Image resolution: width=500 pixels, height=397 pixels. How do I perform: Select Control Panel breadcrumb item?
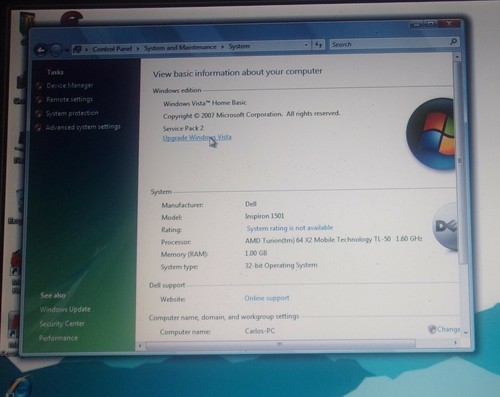pos(112,49)
